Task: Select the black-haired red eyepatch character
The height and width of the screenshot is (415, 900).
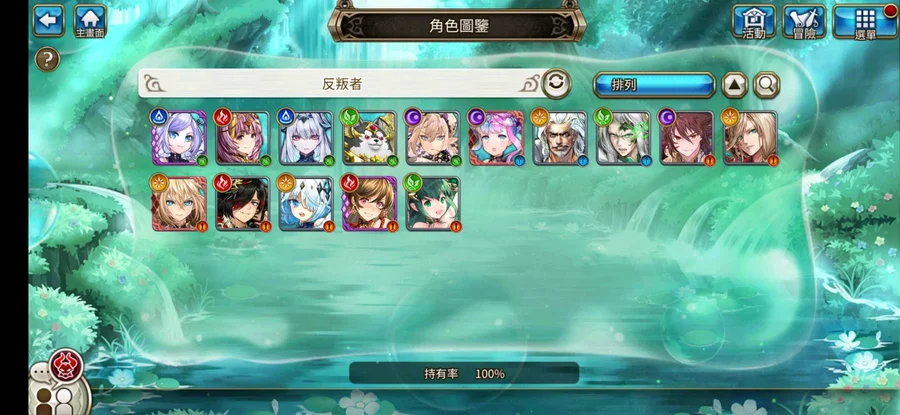Action: (243, 204)
